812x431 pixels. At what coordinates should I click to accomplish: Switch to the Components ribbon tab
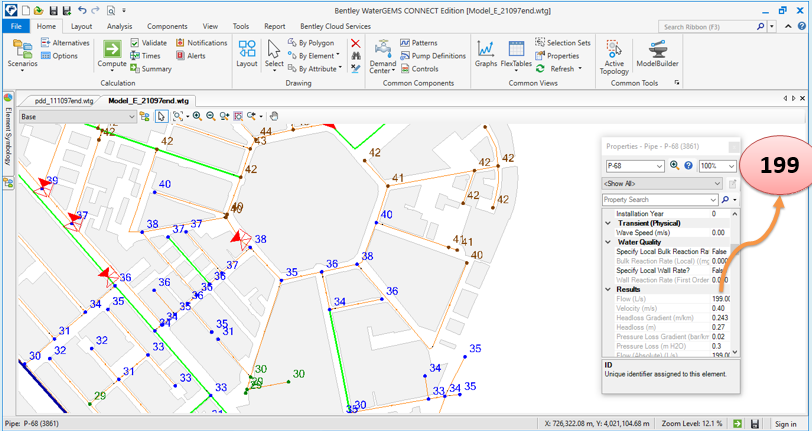(167, 26)
